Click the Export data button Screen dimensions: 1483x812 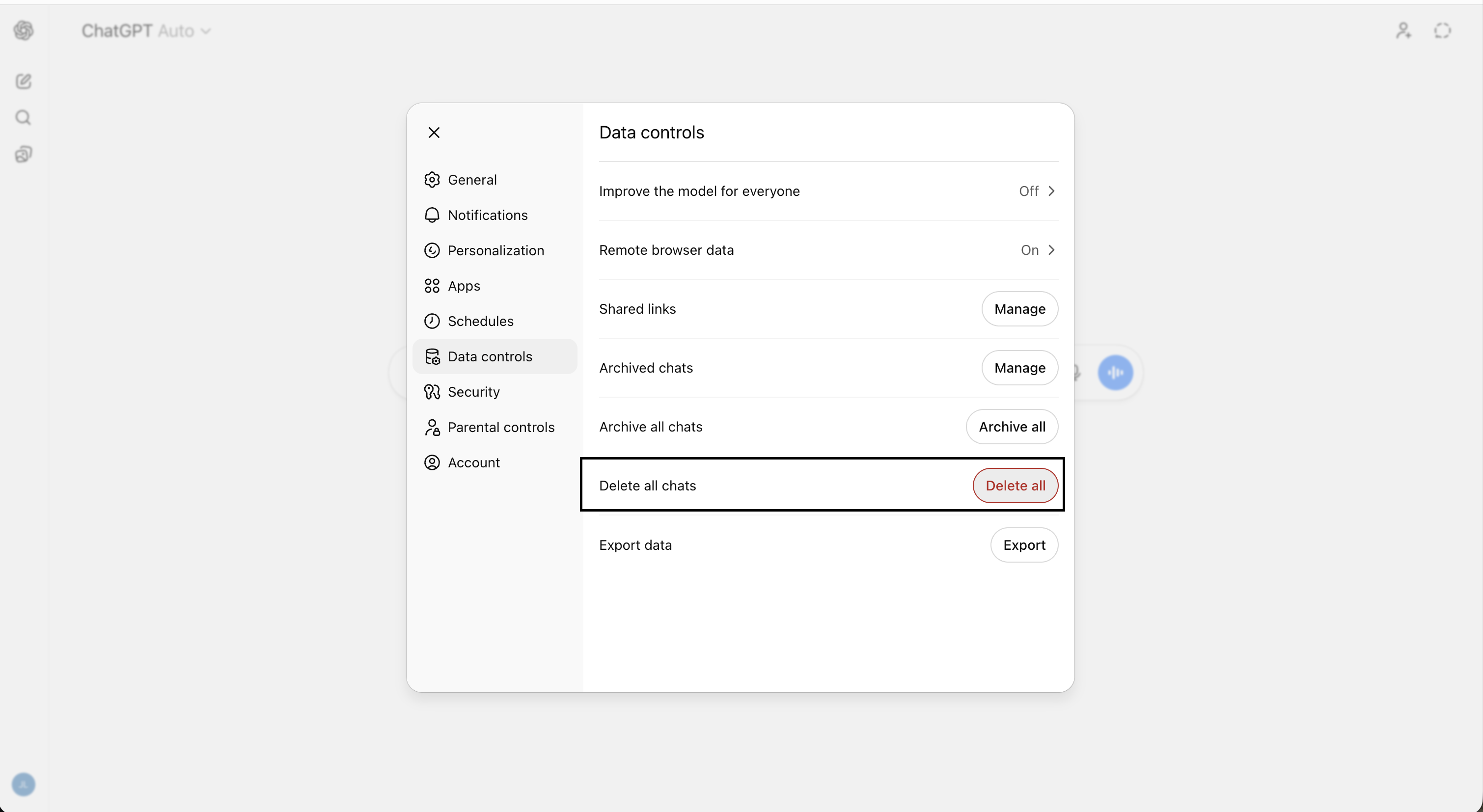(1023, 545)
